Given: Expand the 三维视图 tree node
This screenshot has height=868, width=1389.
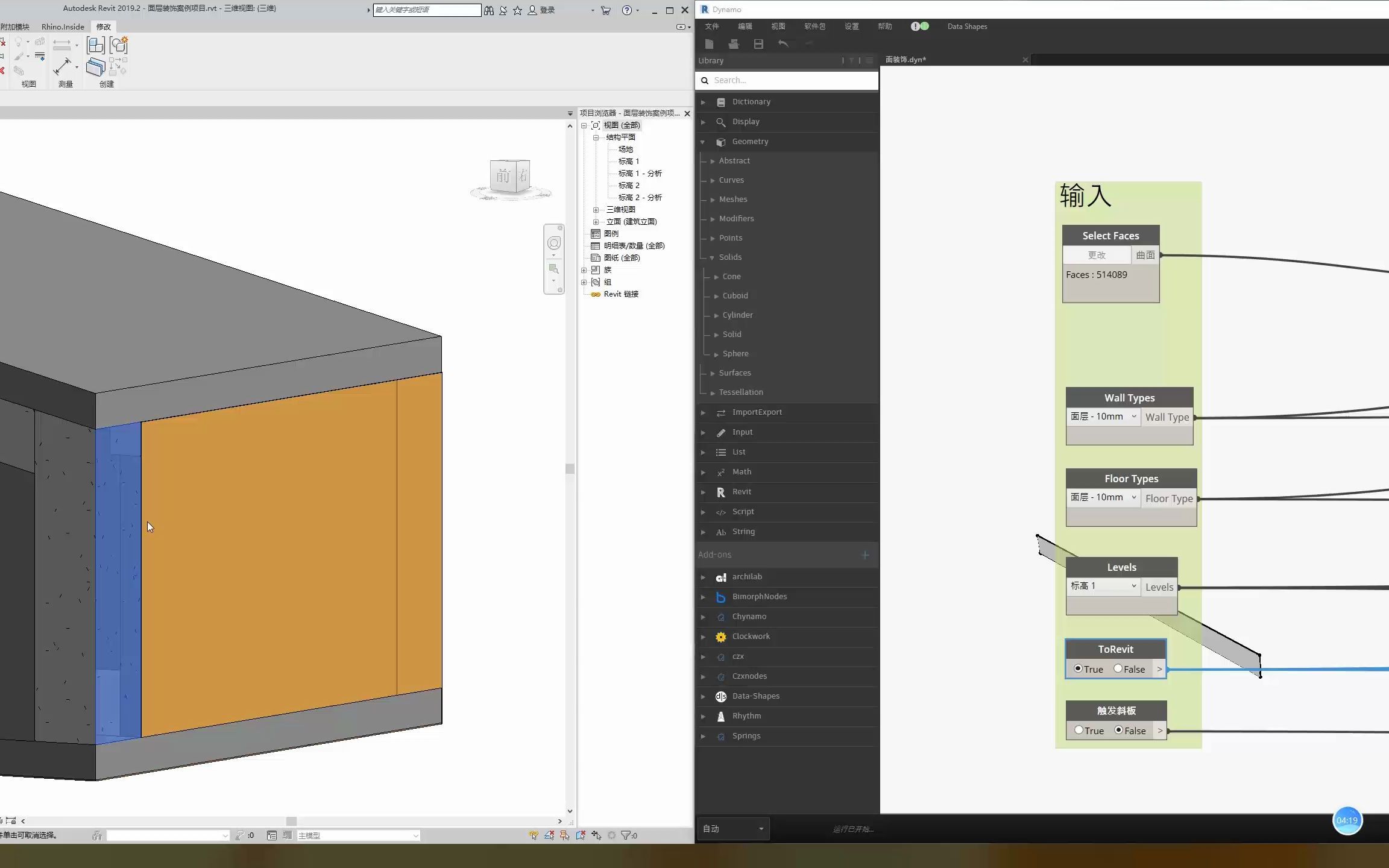Looking at the screenshot, I should point(596,210).
